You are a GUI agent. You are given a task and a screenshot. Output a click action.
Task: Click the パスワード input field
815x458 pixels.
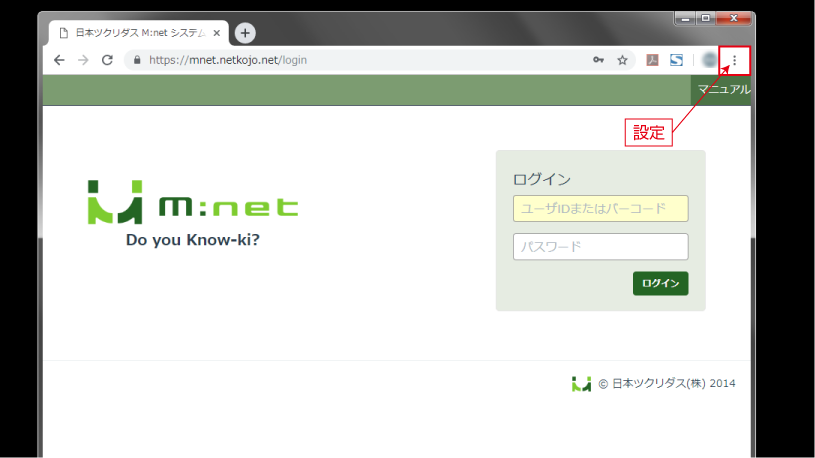(x=600, y=246)
